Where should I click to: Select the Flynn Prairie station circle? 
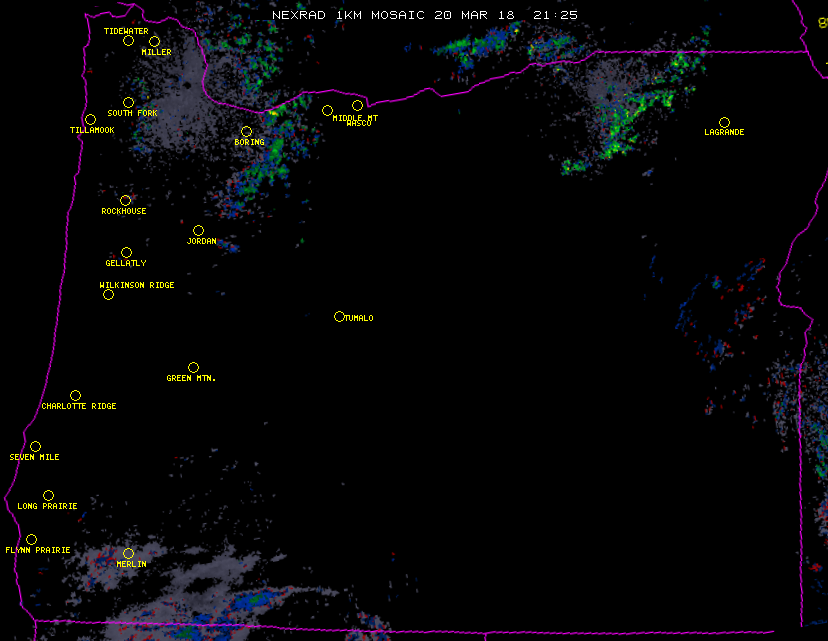point(31,540)
